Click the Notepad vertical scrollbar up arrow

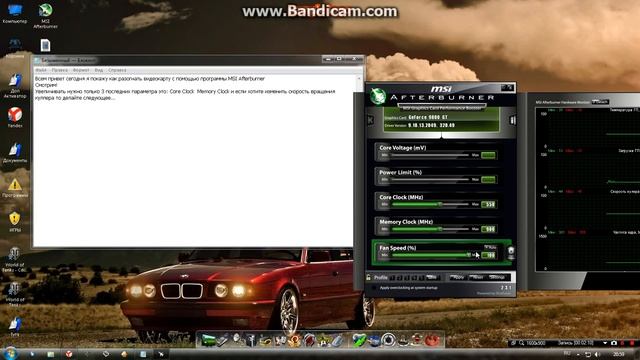point(359,78)
